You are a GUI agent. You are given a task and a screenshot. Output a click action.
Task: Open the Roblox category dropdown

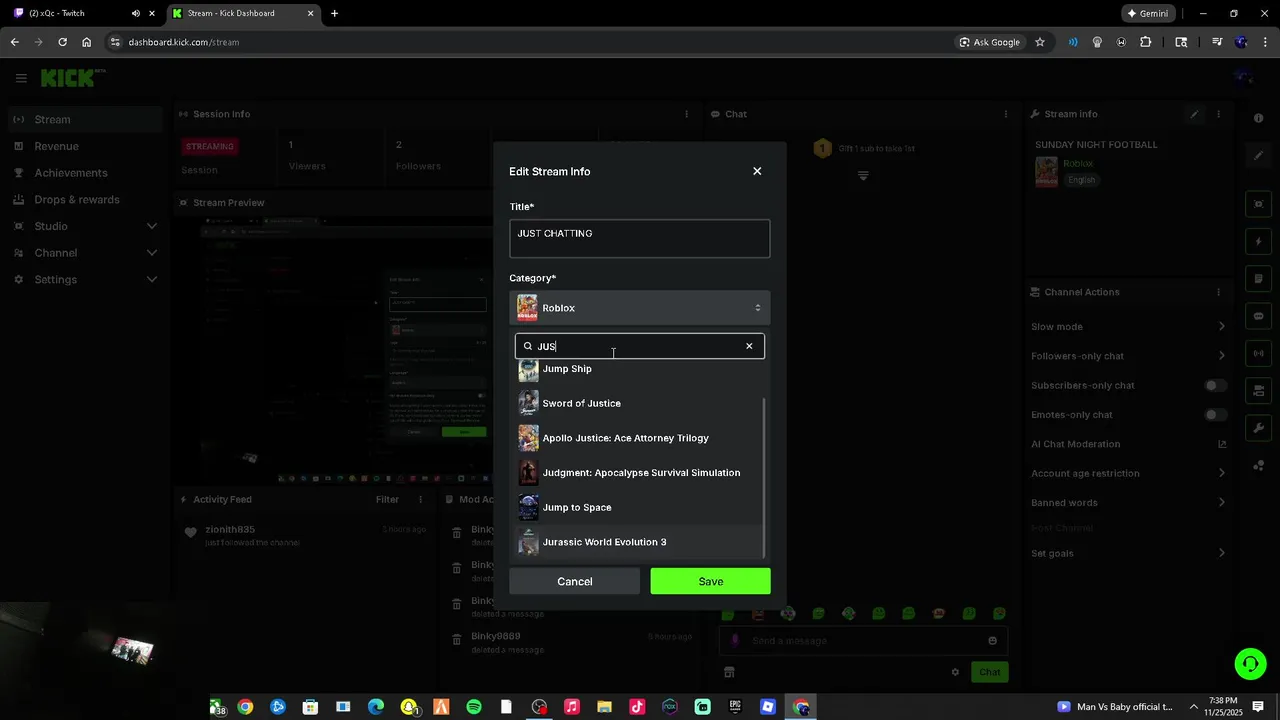point(640,308)
